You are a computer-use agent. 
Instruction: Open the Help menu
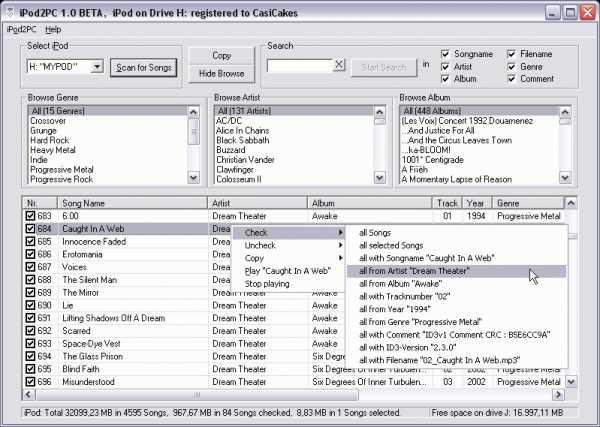(x=53, y=29)
